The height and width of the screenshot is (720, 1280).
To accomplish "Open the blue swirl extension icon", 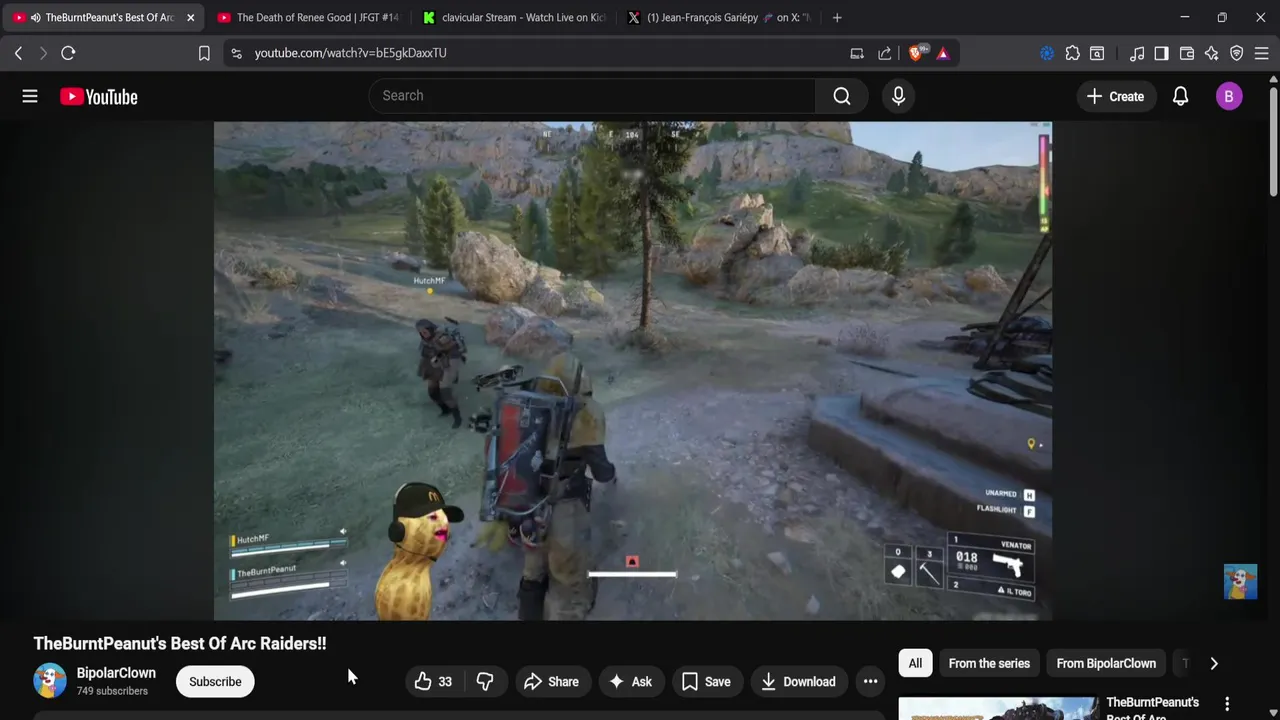I will point(1047,53).
